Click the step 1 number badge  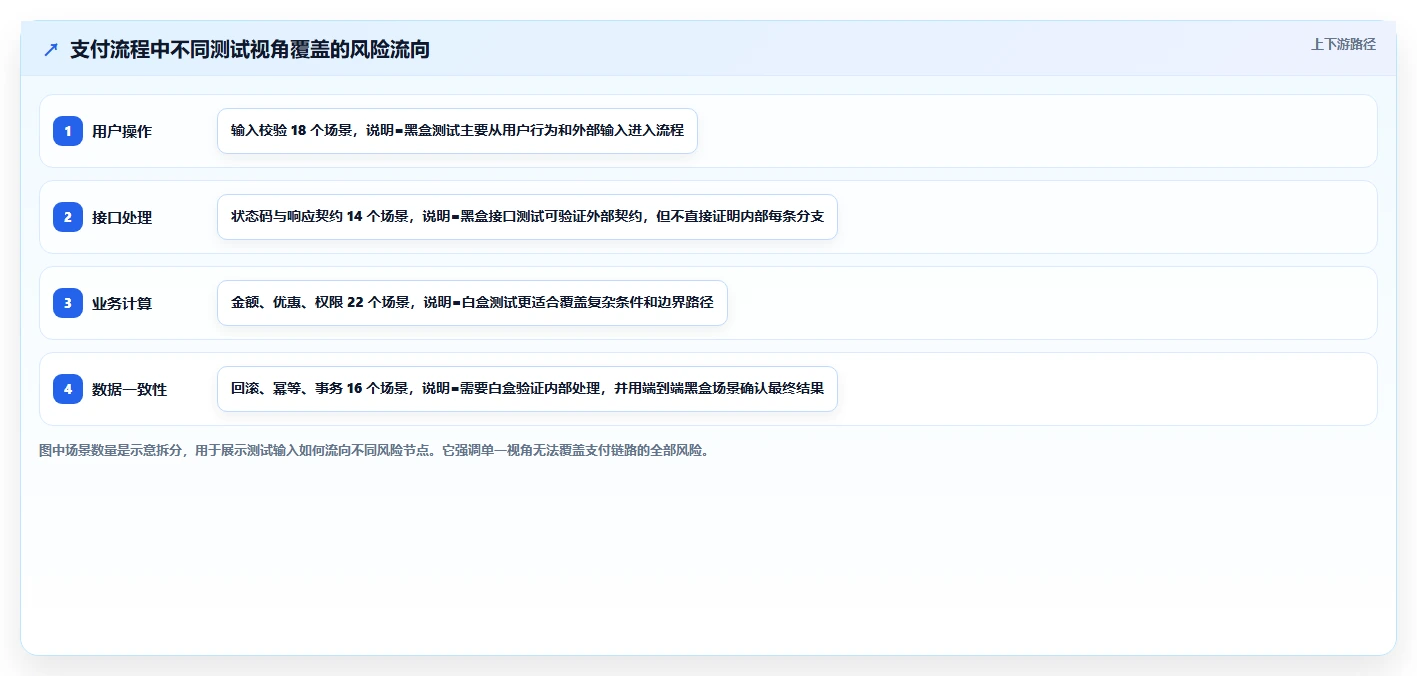click(68, 131)
